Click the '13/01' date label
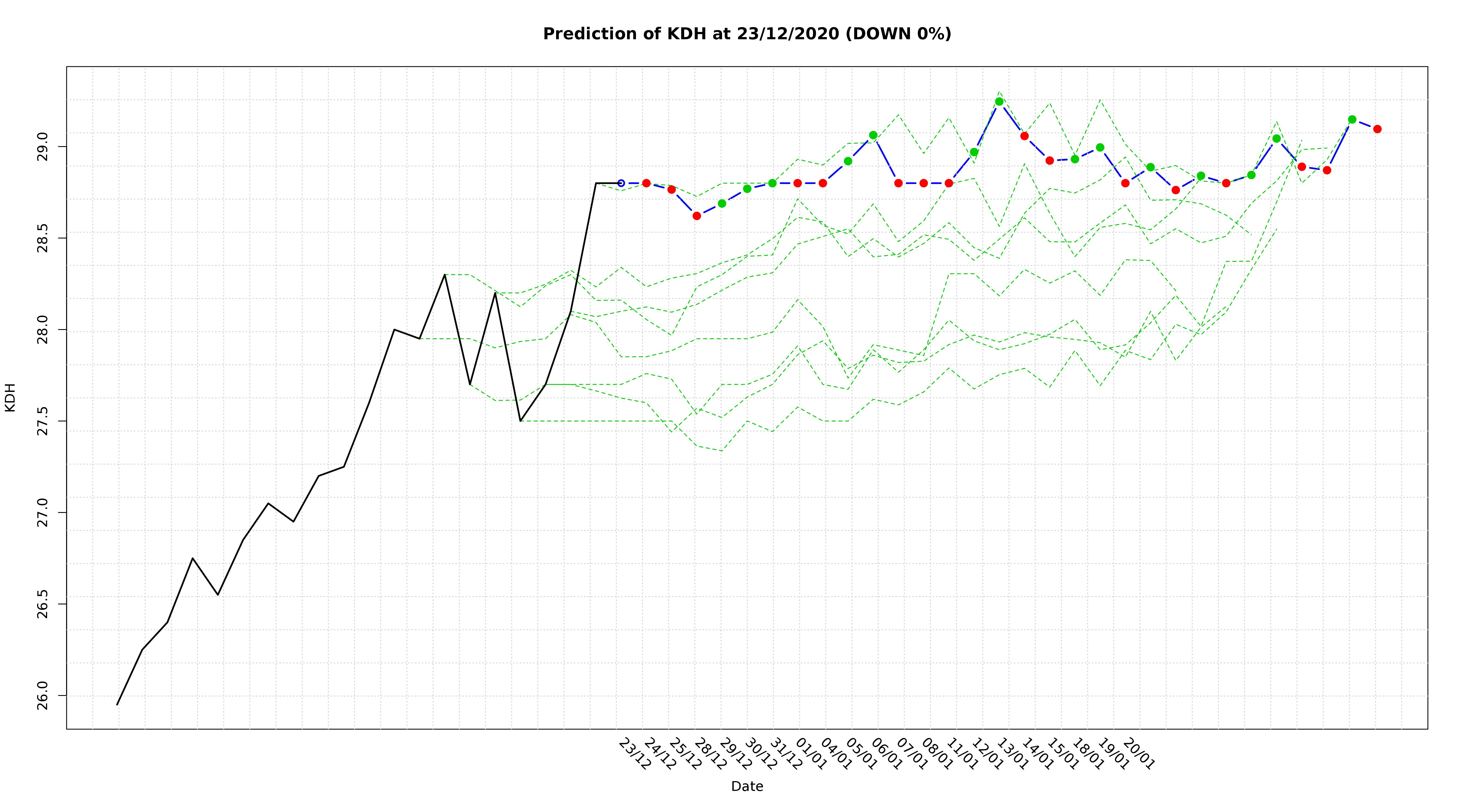Screen dimensions: 1462x812 click(x=1013, y=754)
